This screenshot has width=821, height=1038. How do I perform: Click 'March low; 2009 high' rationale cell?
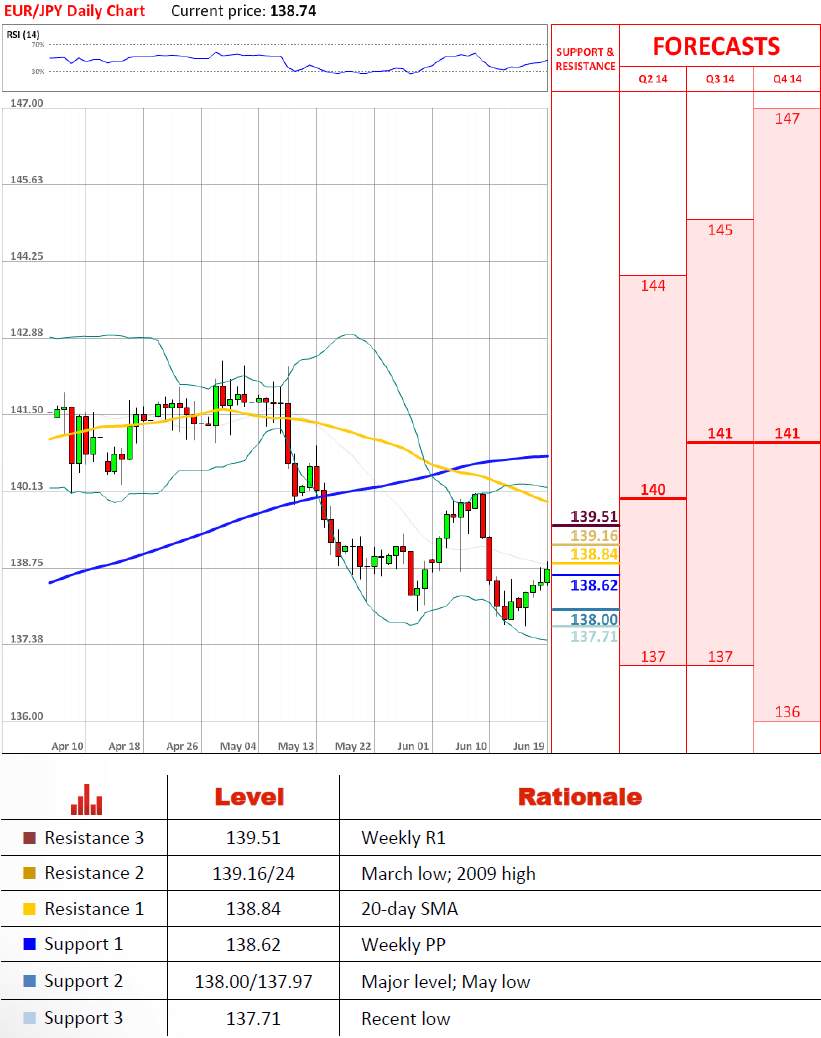[448, 874]
